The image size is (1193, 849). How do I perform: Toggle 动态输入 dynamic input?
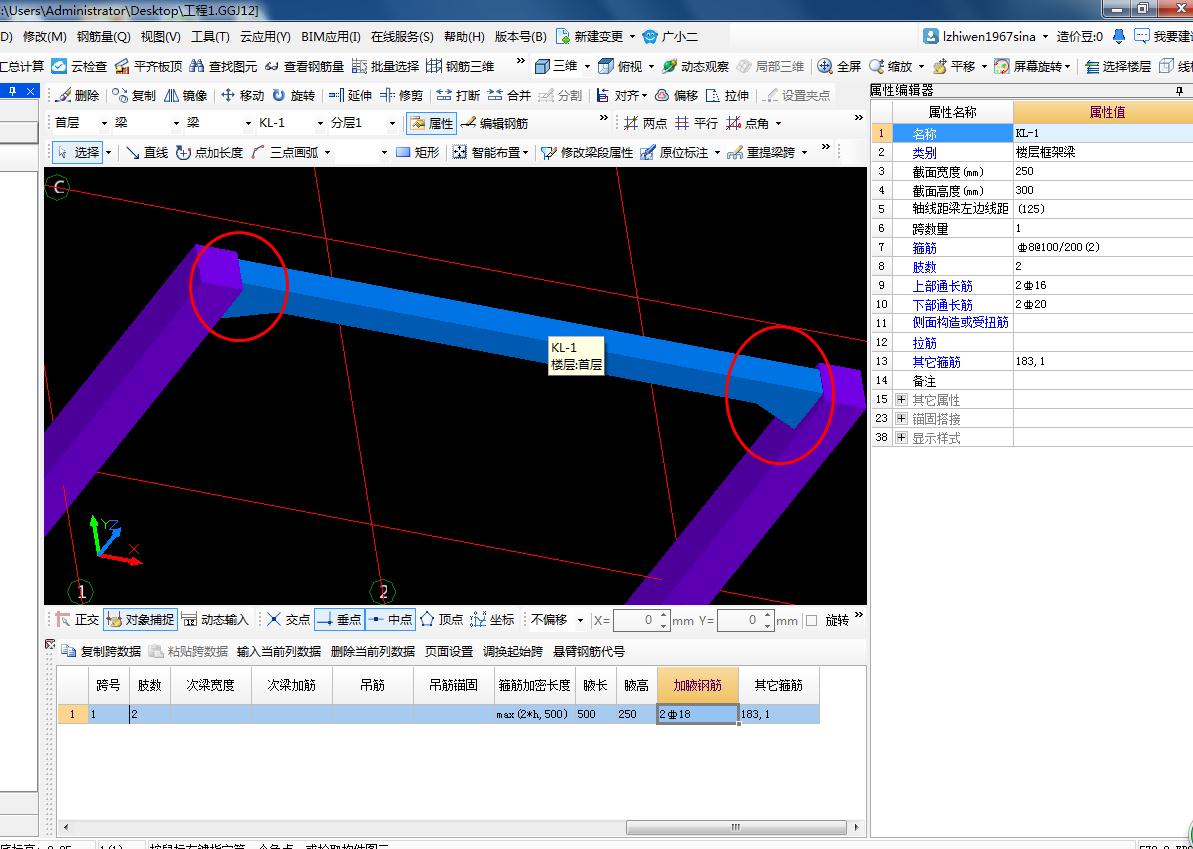tap(215, 620)
